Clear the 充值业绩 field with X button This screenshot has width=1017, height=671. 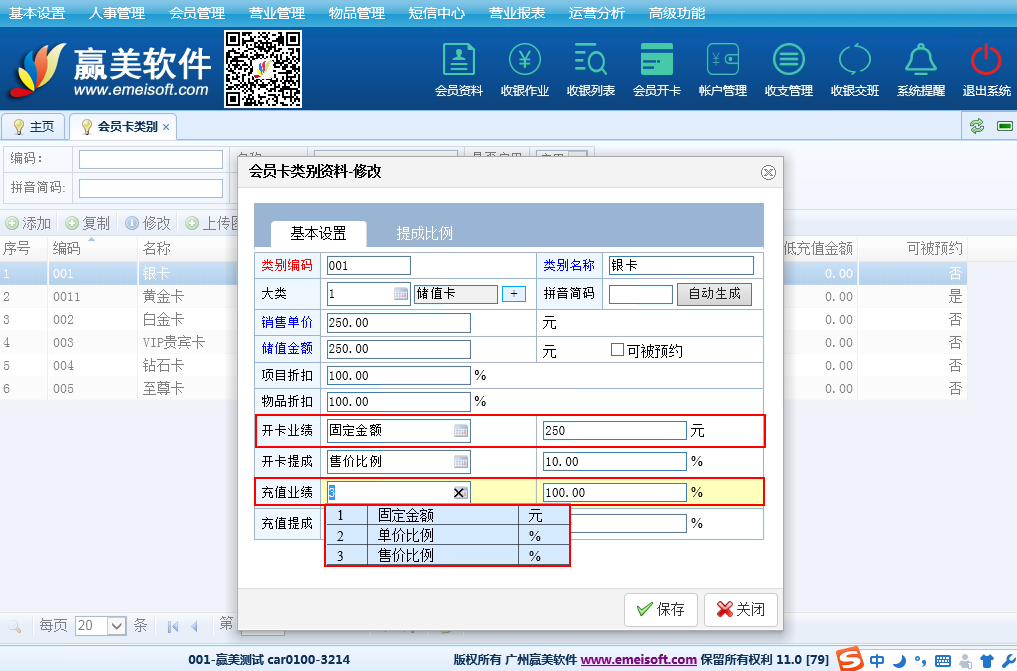click(x=460, y=493)
